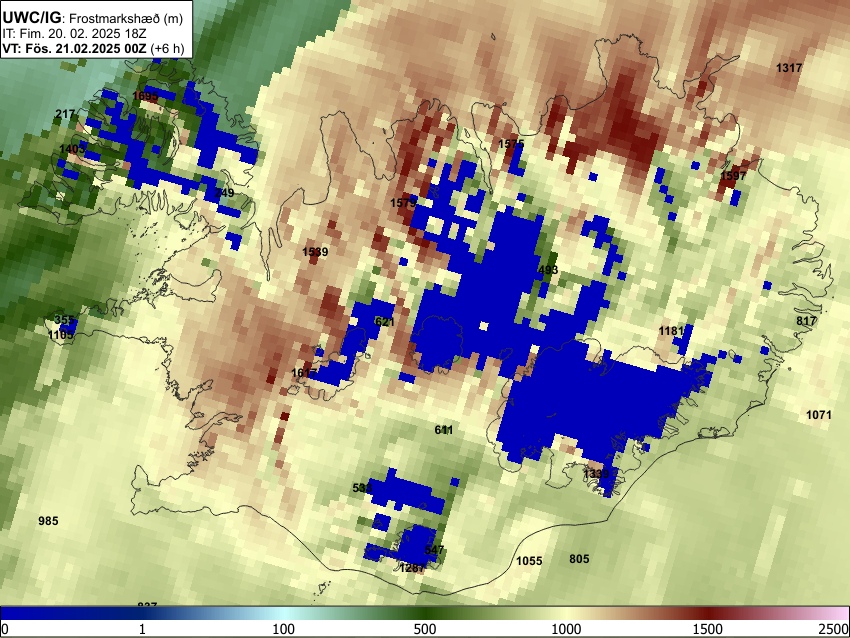Click the legend tick label 0

(5, 629)
